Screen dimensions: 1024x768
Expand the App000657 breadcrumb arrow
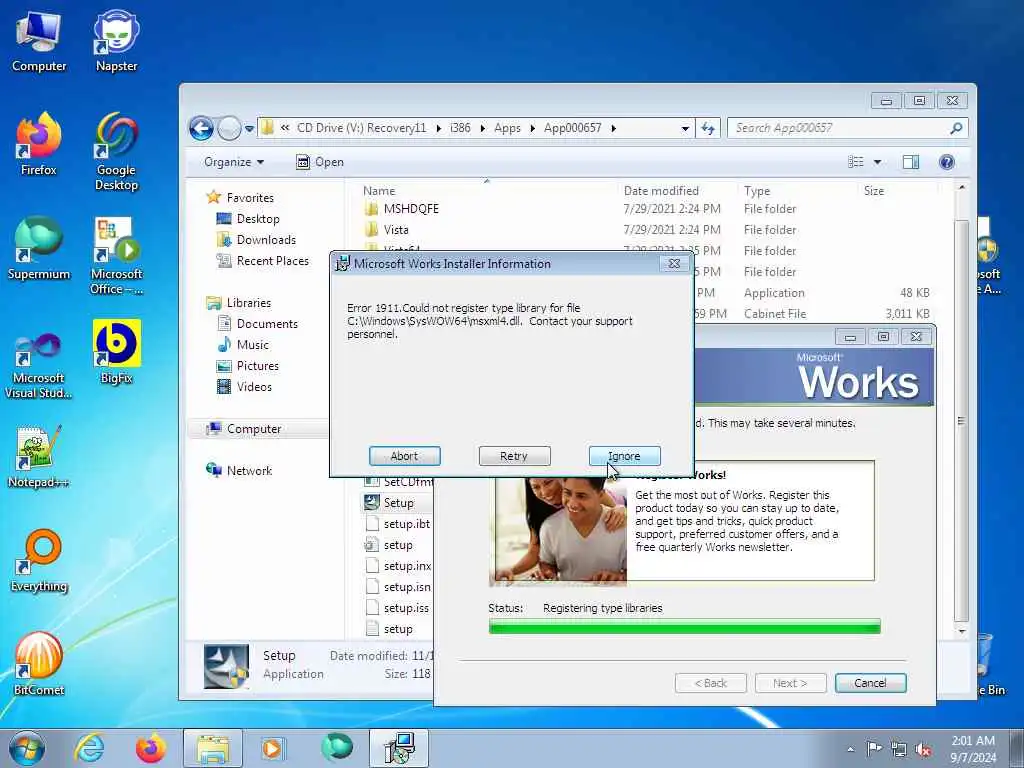(613, 128)
